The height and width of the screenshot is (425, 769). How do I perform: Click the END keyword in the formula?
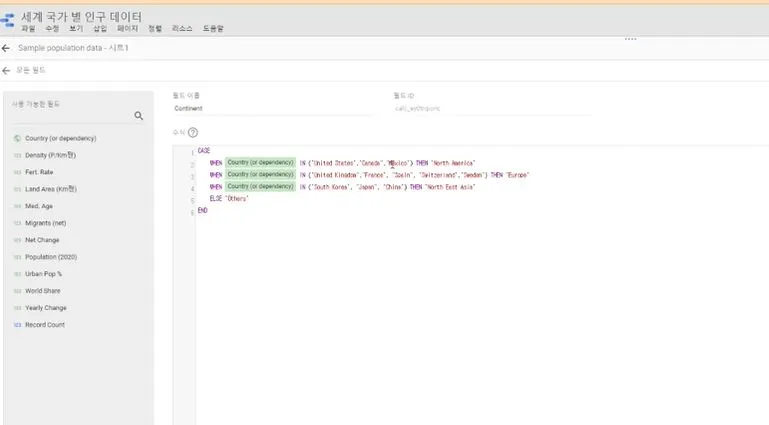pos(203,211)
